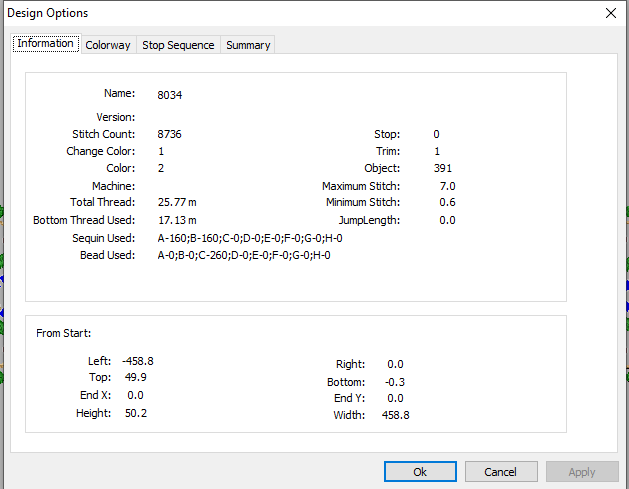Click the Object count value 391
The width and height of the screenshot is (629, 489).
click(442, 168)
